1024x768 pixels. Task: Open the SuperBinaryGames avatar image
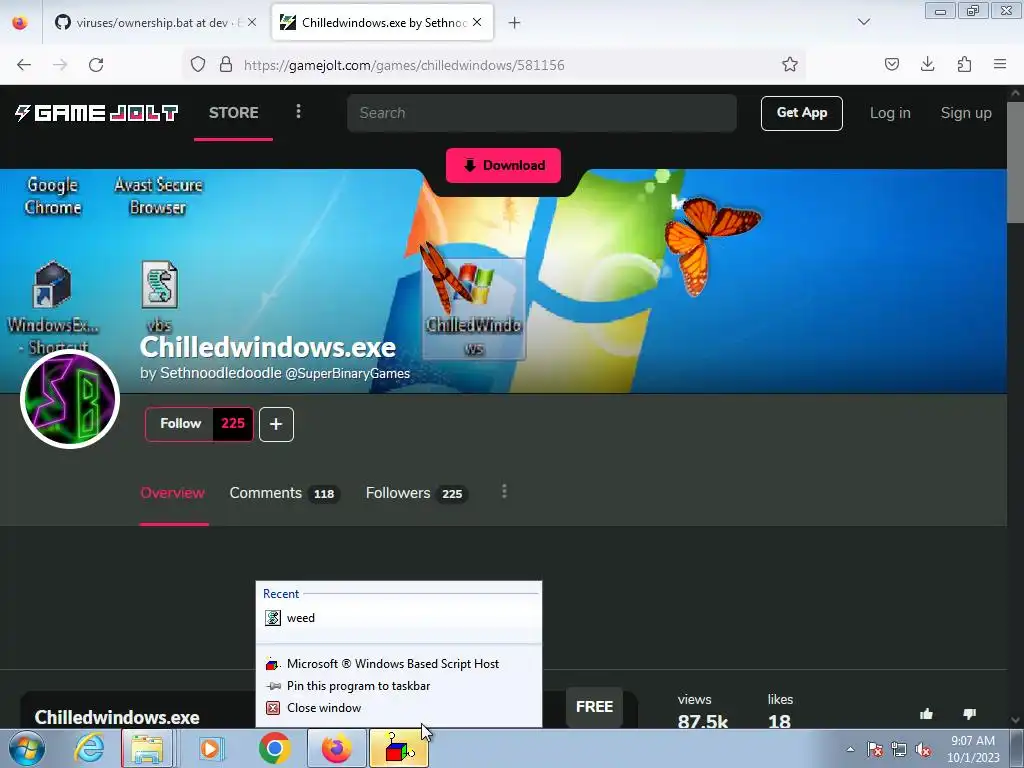[70, 399]
